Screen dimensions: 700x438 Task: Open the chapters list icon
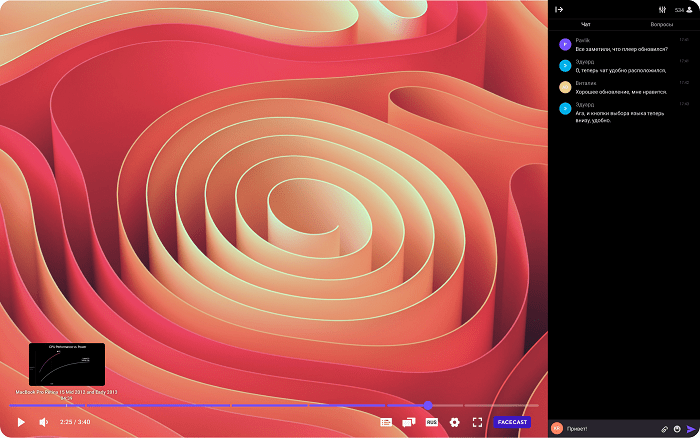point(386,422)
